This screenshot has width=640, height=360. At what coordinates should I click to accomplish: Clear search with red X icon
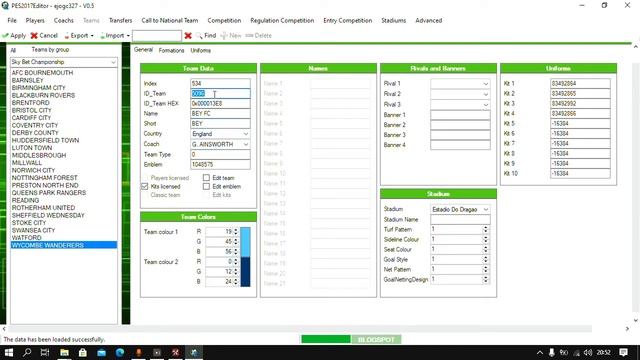[x=188, y=36]
